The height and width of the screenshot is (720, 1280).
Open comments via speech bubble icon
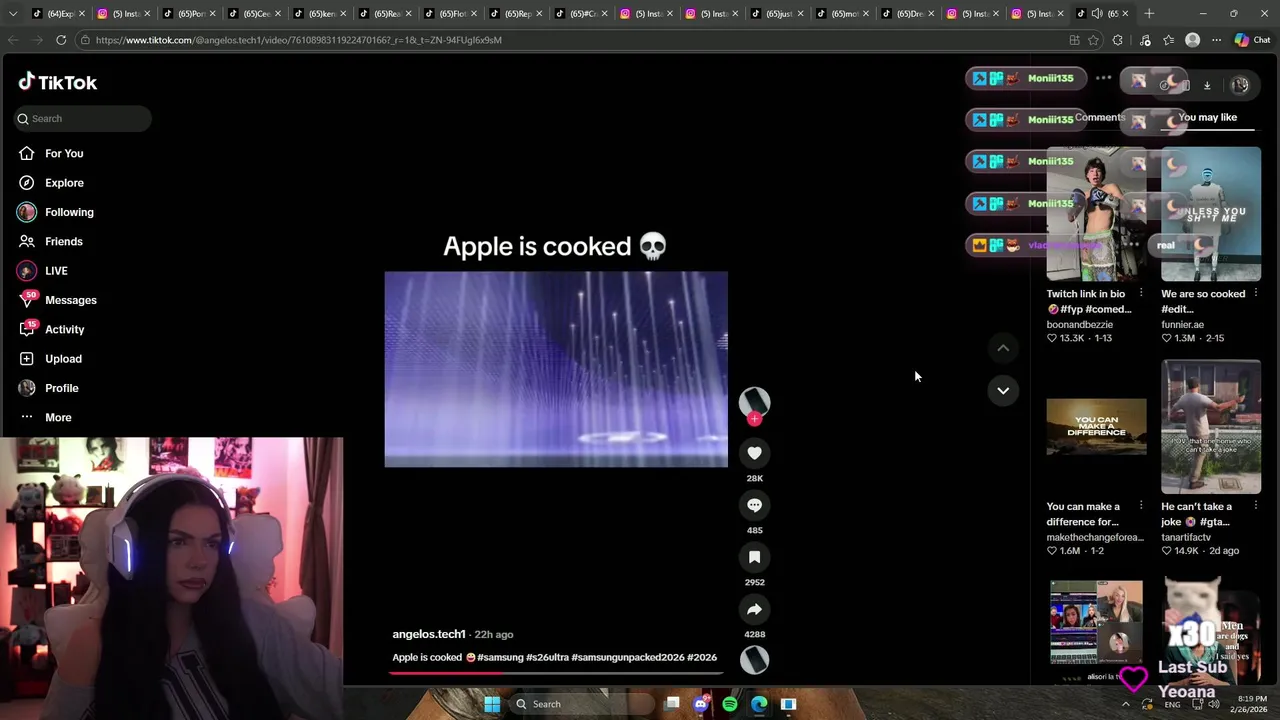click(x=754, y=505)
